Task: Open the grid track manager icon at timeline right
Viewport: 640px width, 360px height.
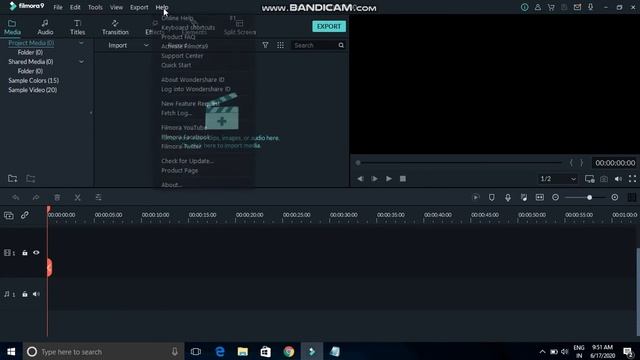Action: coord(631,198)
